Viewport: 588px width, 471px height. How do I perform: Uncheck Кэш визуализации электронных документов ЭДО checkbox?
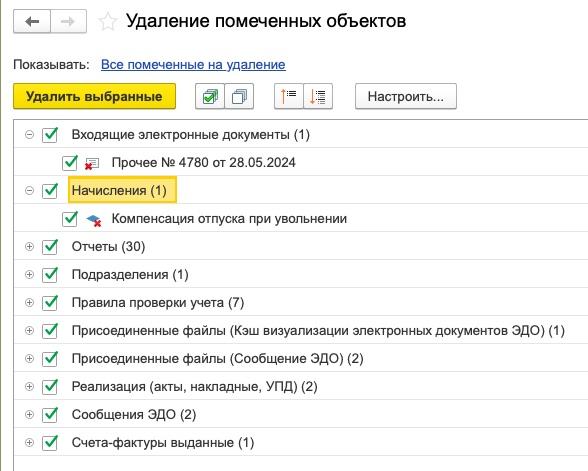click(50, 331)
